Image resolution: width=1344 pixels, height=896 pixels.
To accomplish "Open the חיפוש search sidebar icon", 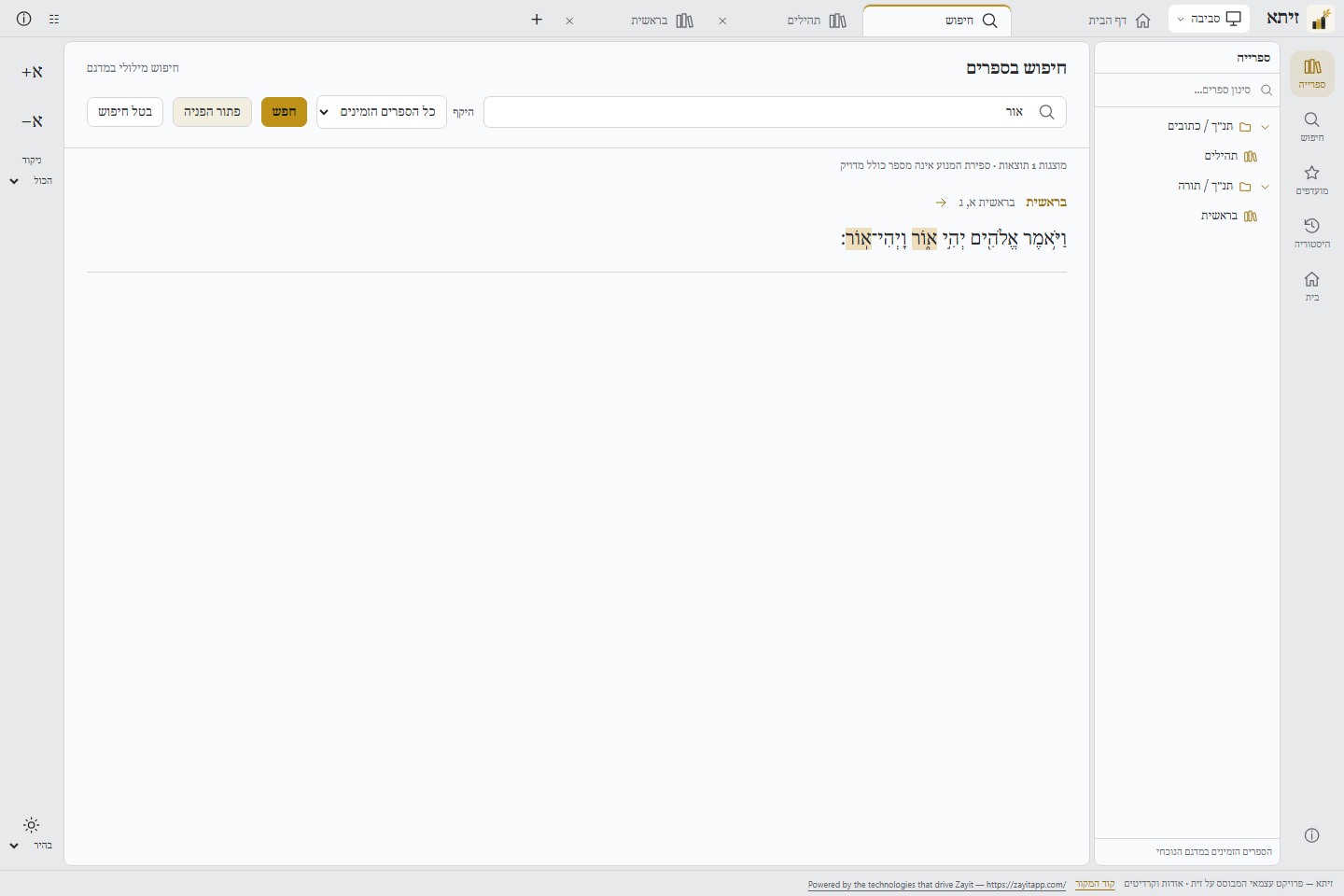I will 1311,126.
